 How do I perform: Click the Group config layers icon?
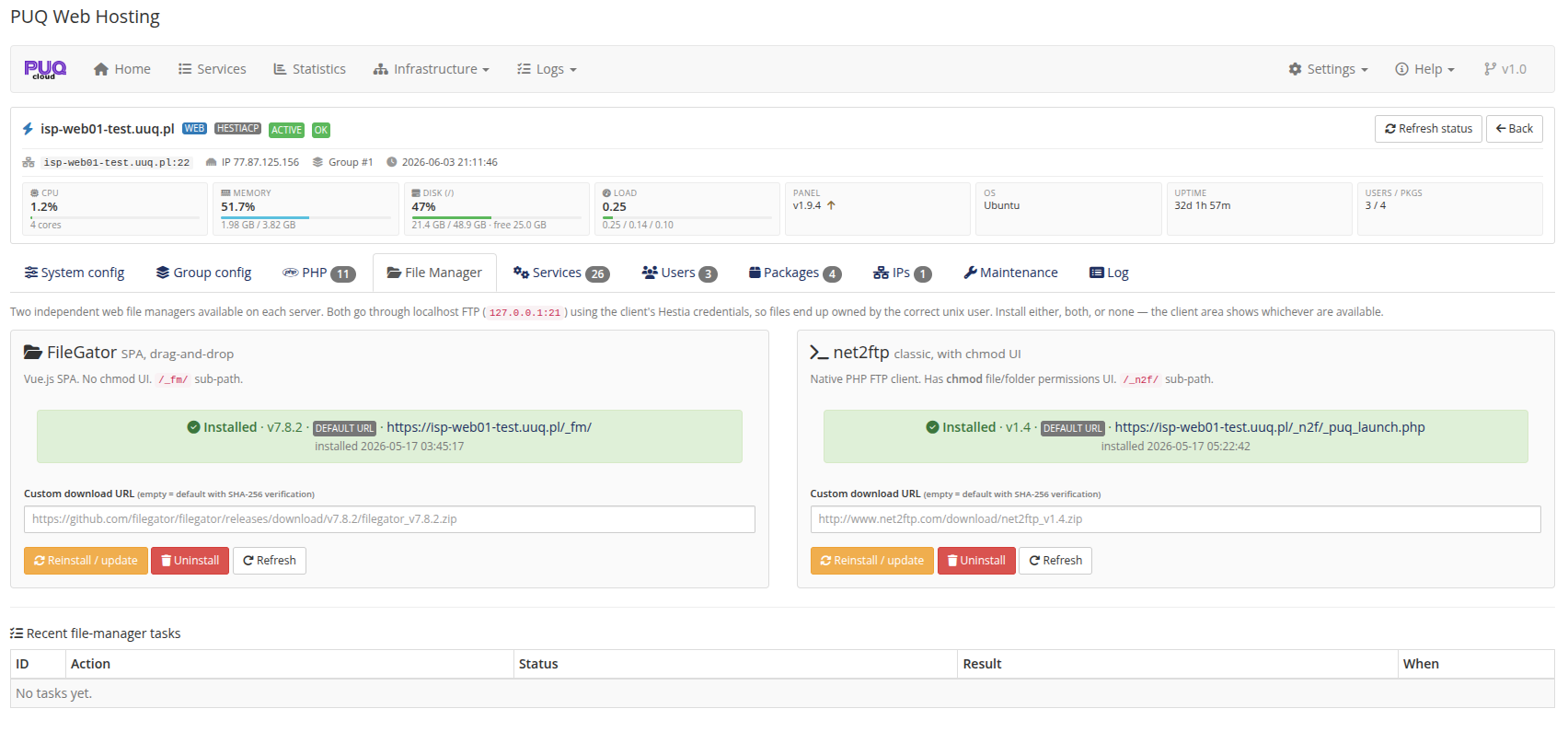point(163,273)
